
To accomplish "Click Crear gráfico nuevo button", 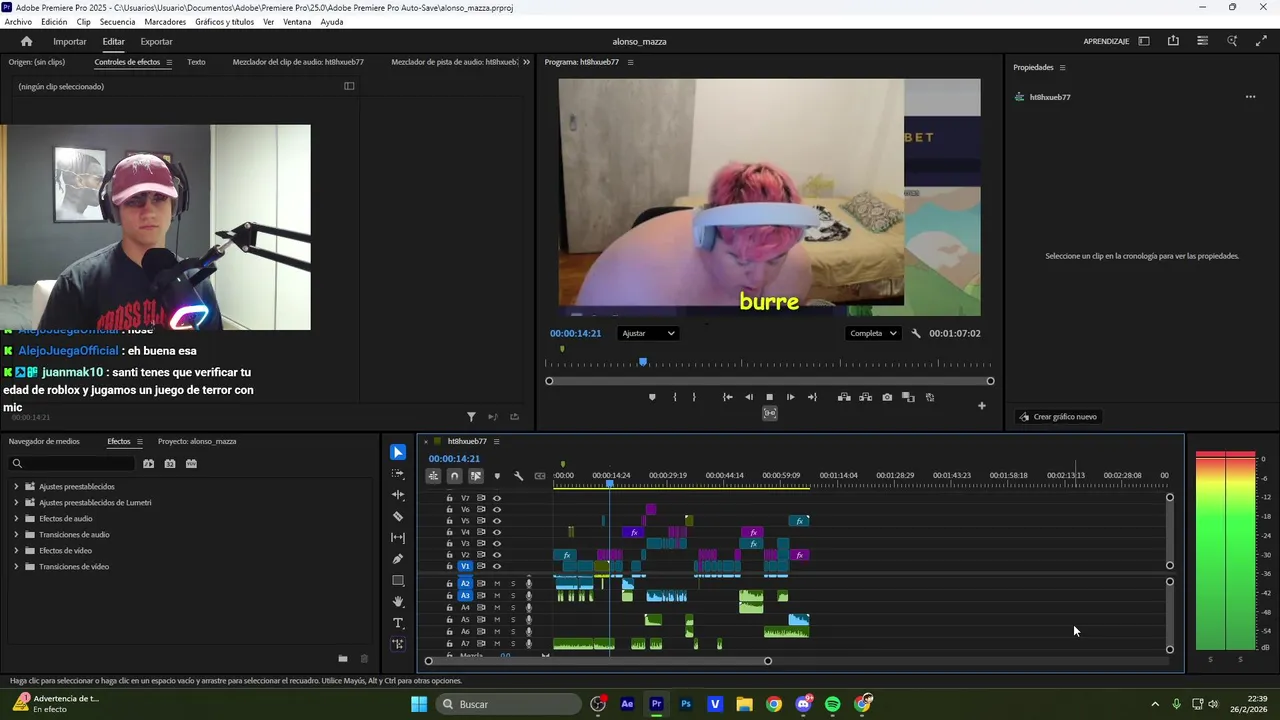I will [1057, 417].
